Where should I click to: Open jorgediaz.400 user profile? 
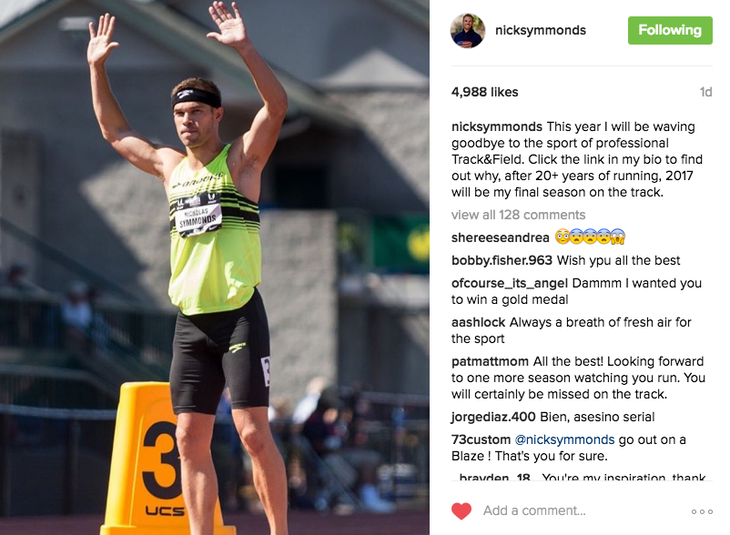tap(493, 417)
